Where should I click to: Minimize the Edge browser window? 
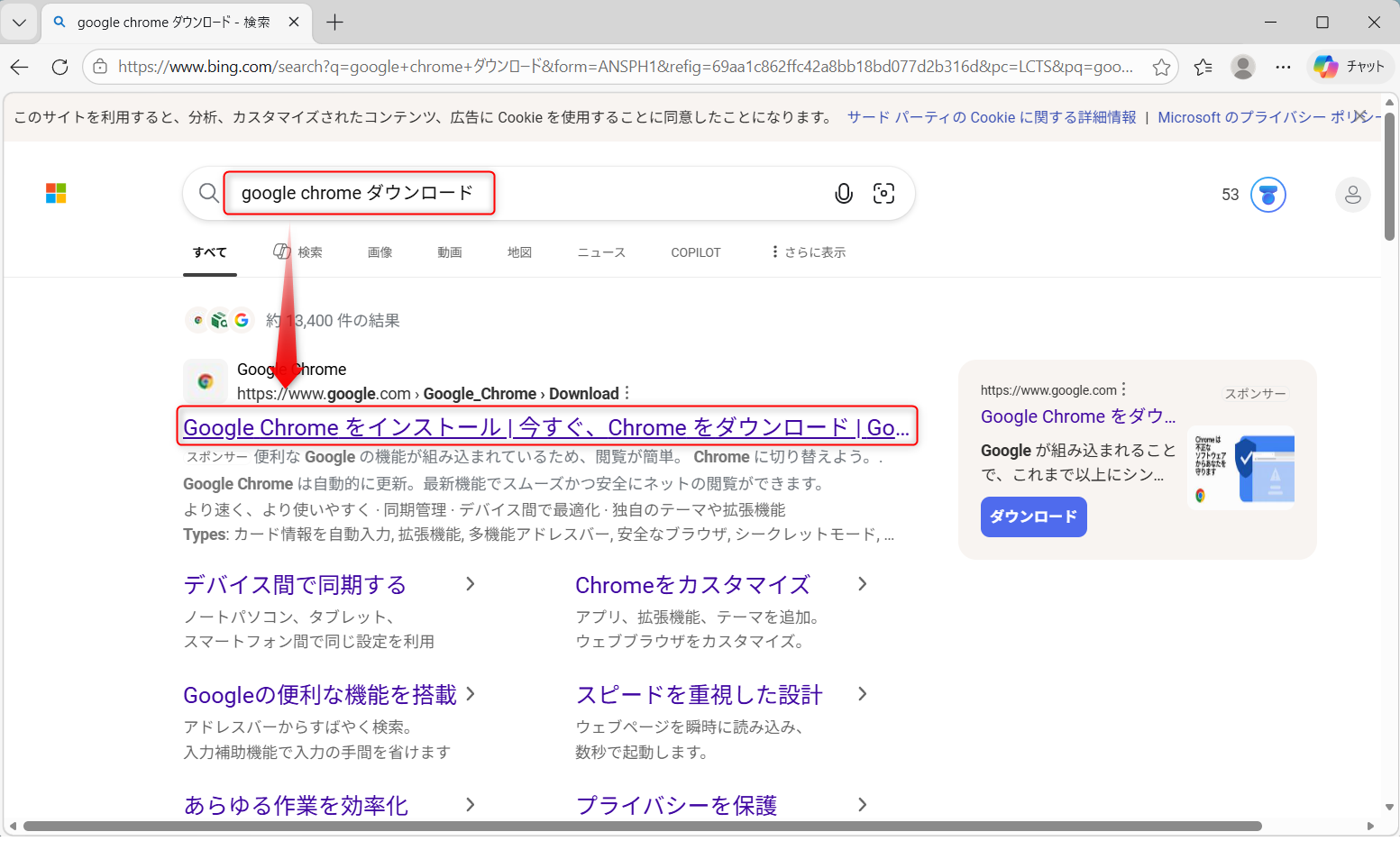1271,23
